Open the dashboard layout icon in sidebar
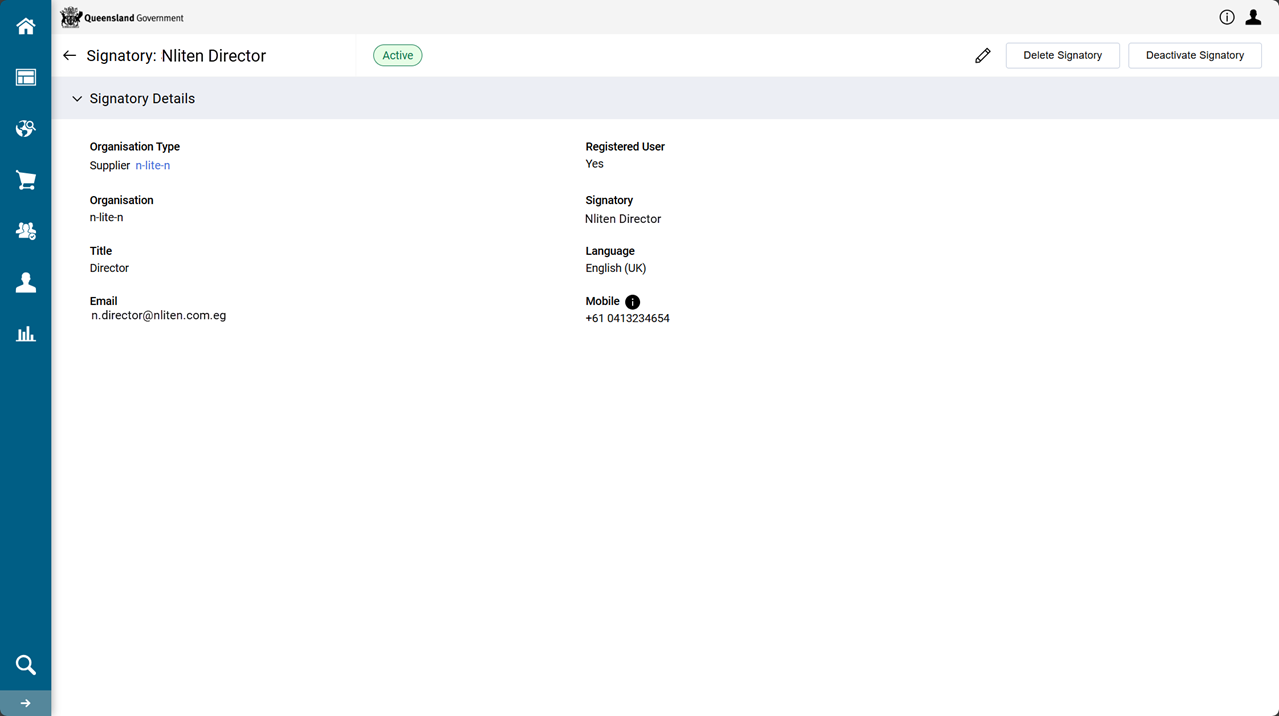Viewport: 1279px width, 716px height. [26, 78]
